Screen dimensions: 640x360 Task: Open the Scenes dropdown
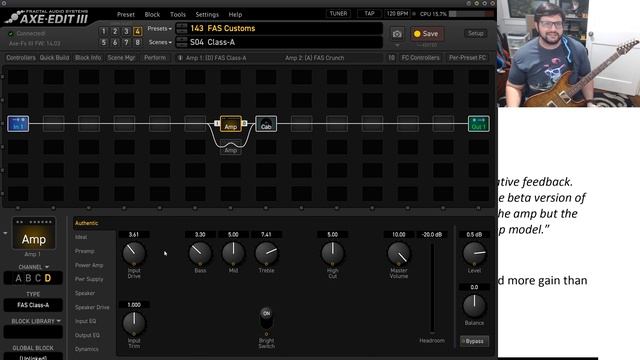(160, 42)
